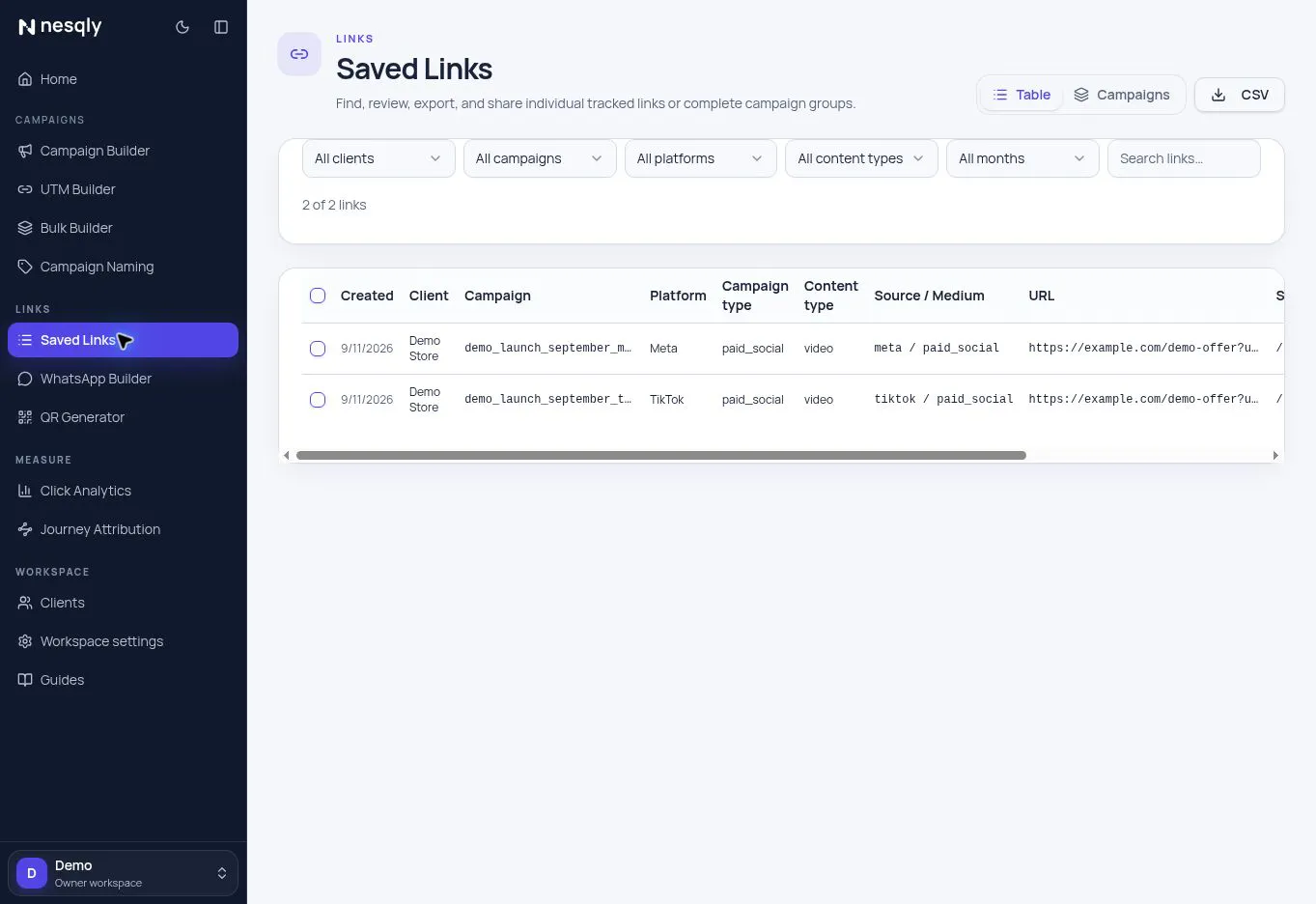Click the CSV download icon
The width and height of the screenshot is (1316, 904).
[x=1218, y=95]
